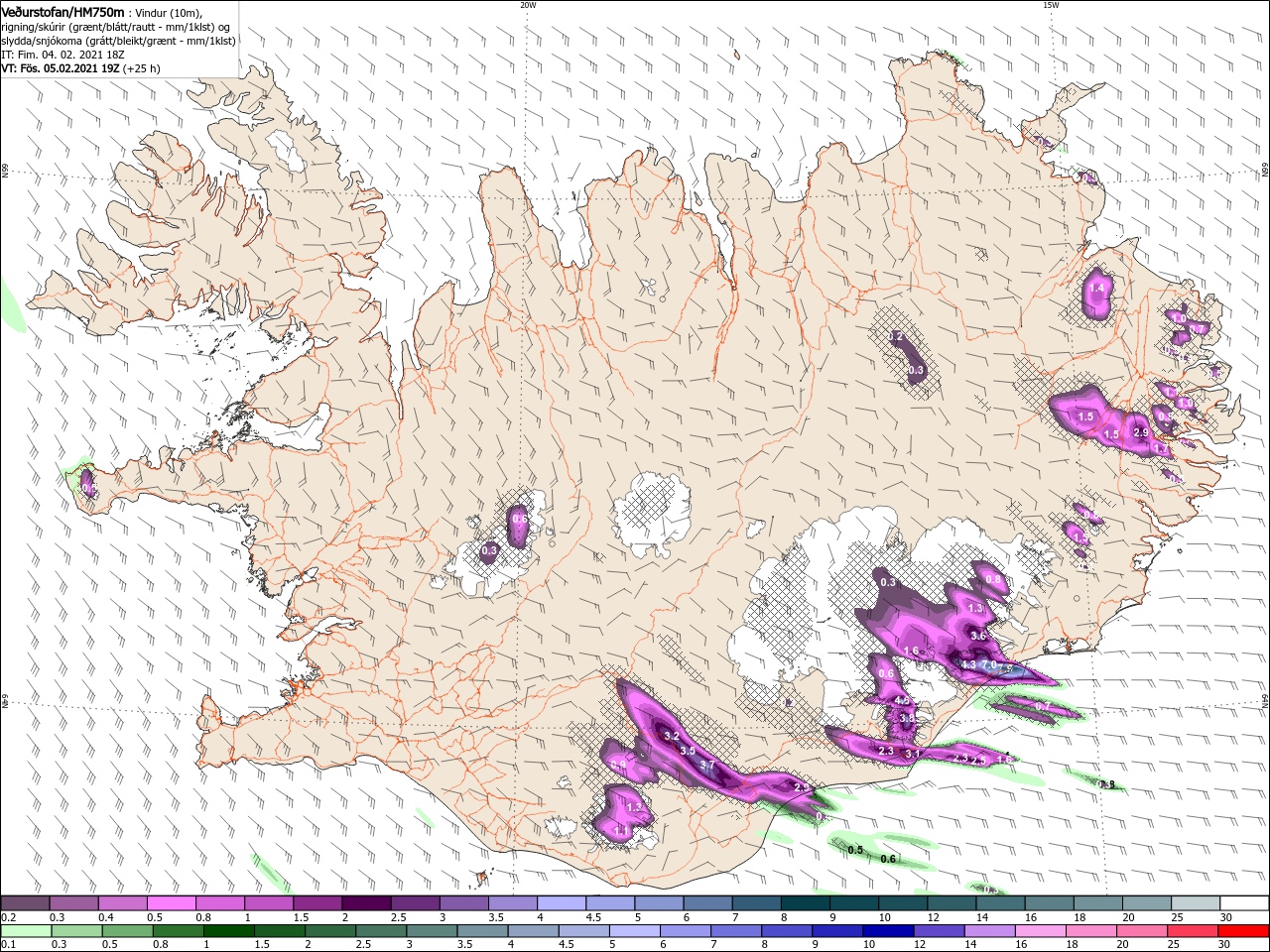Click the 15W longitude label
The height and width of the screenshot is (952, 1270).
click(x=1051, y=5)
